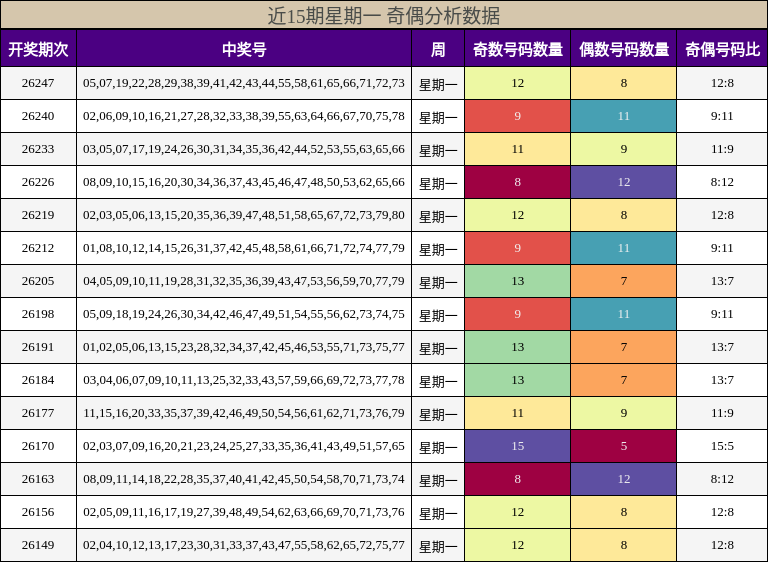Select draw number 26156
This screenshot has height=562, width=768.
pyautogui.click(x=38, y=512)
